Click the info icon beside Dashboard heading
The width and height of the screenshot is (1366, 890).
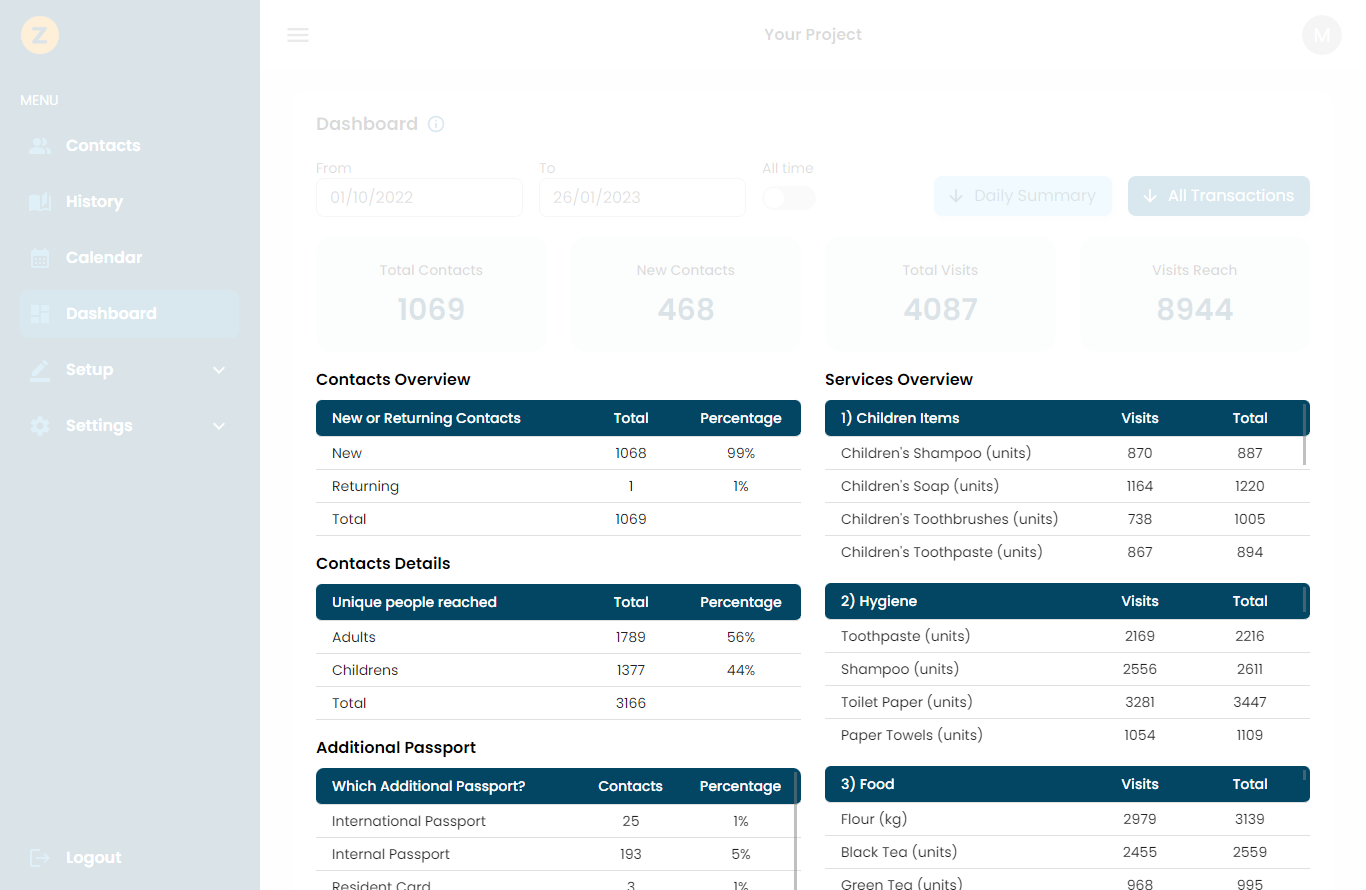[435, 124]
